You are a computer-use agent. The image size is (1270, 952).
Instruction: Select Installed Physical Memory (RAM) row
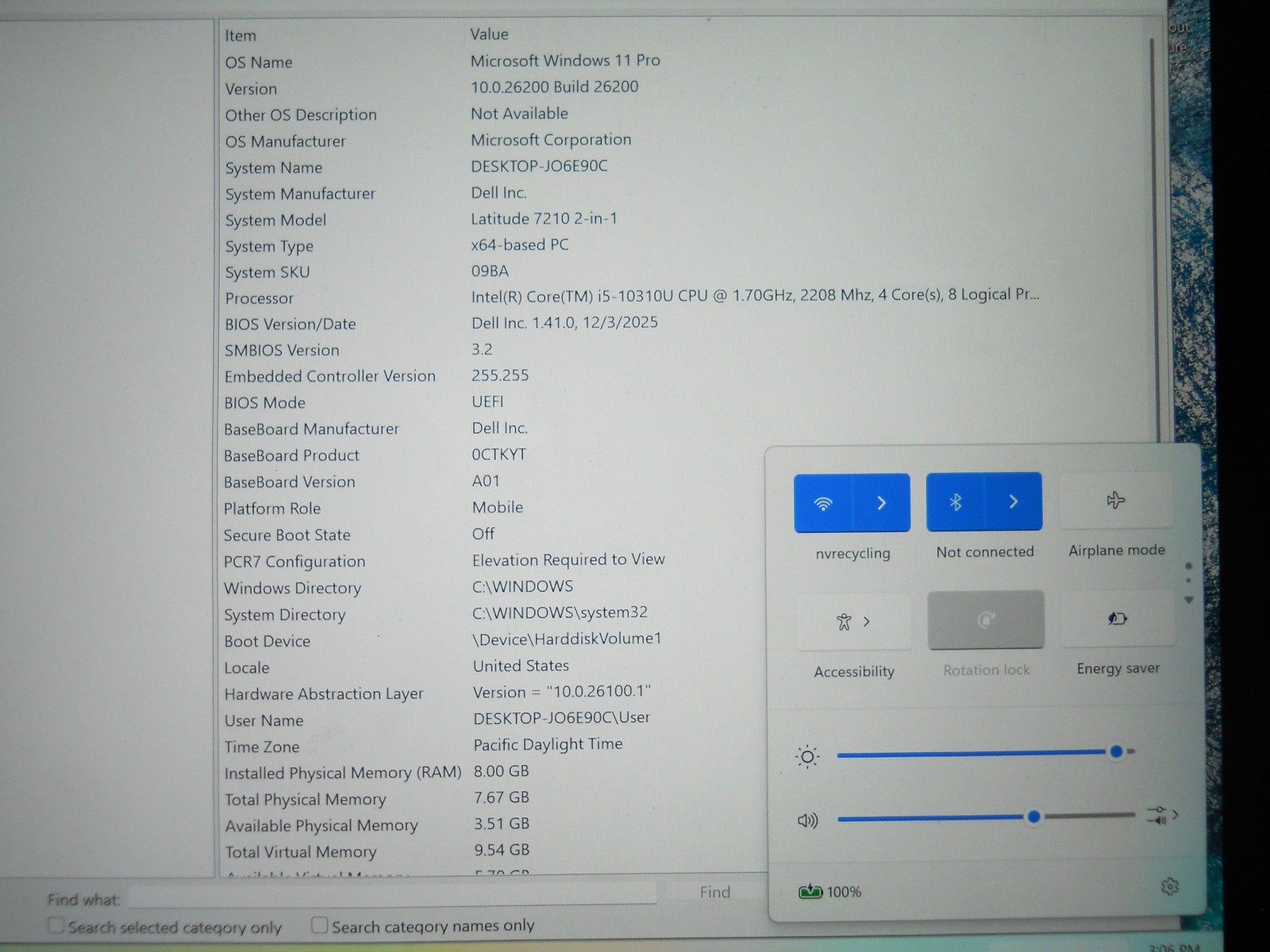pos(492,772)
